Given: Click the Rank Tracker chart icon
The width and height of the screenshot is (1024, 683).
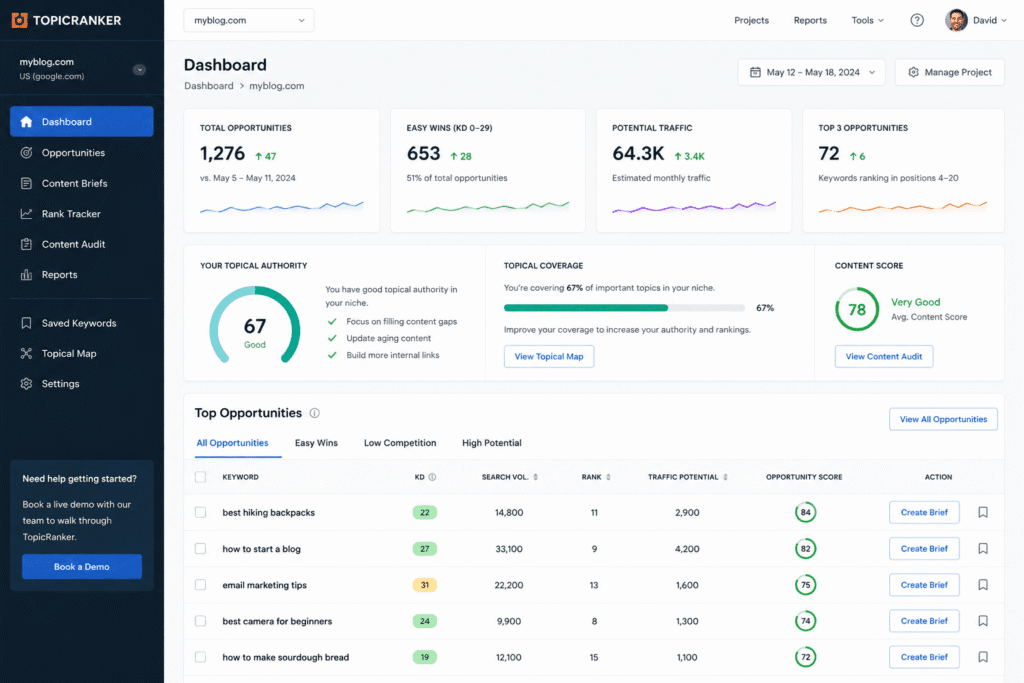Looking at the screenshot, I should pyautogui.click(x=26, y=214).
